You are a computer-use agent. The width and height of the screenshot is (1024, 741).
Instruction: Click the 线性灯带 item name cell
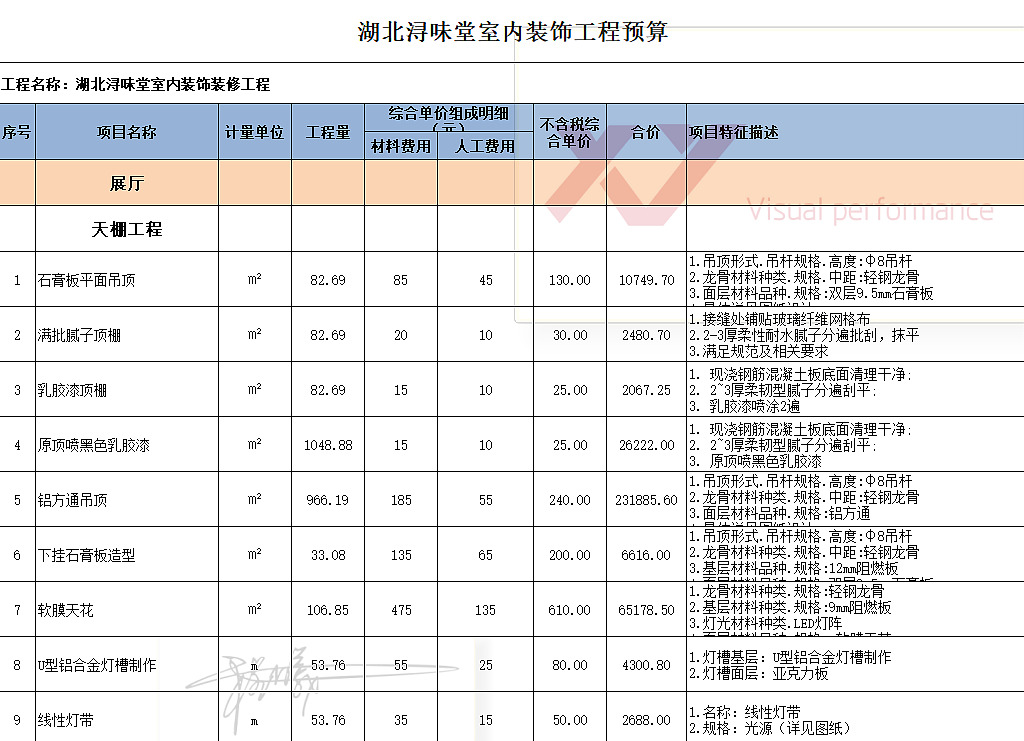pyautogui.click(x=65, y=719)
